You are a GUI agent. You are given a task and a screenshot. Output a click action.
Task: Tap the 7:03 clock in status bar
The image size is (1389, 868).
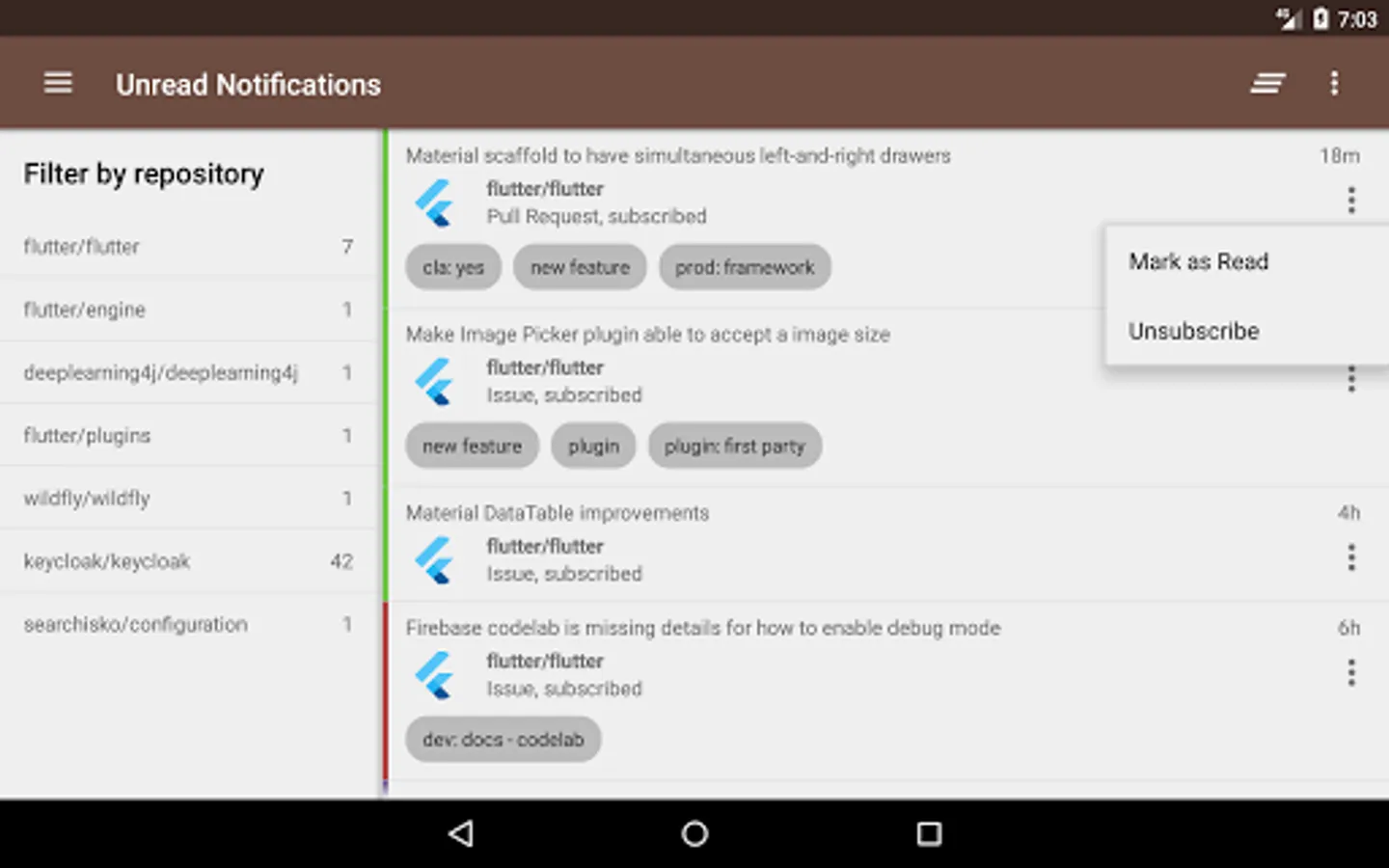pyautogui.click(x=1357, y=19)
